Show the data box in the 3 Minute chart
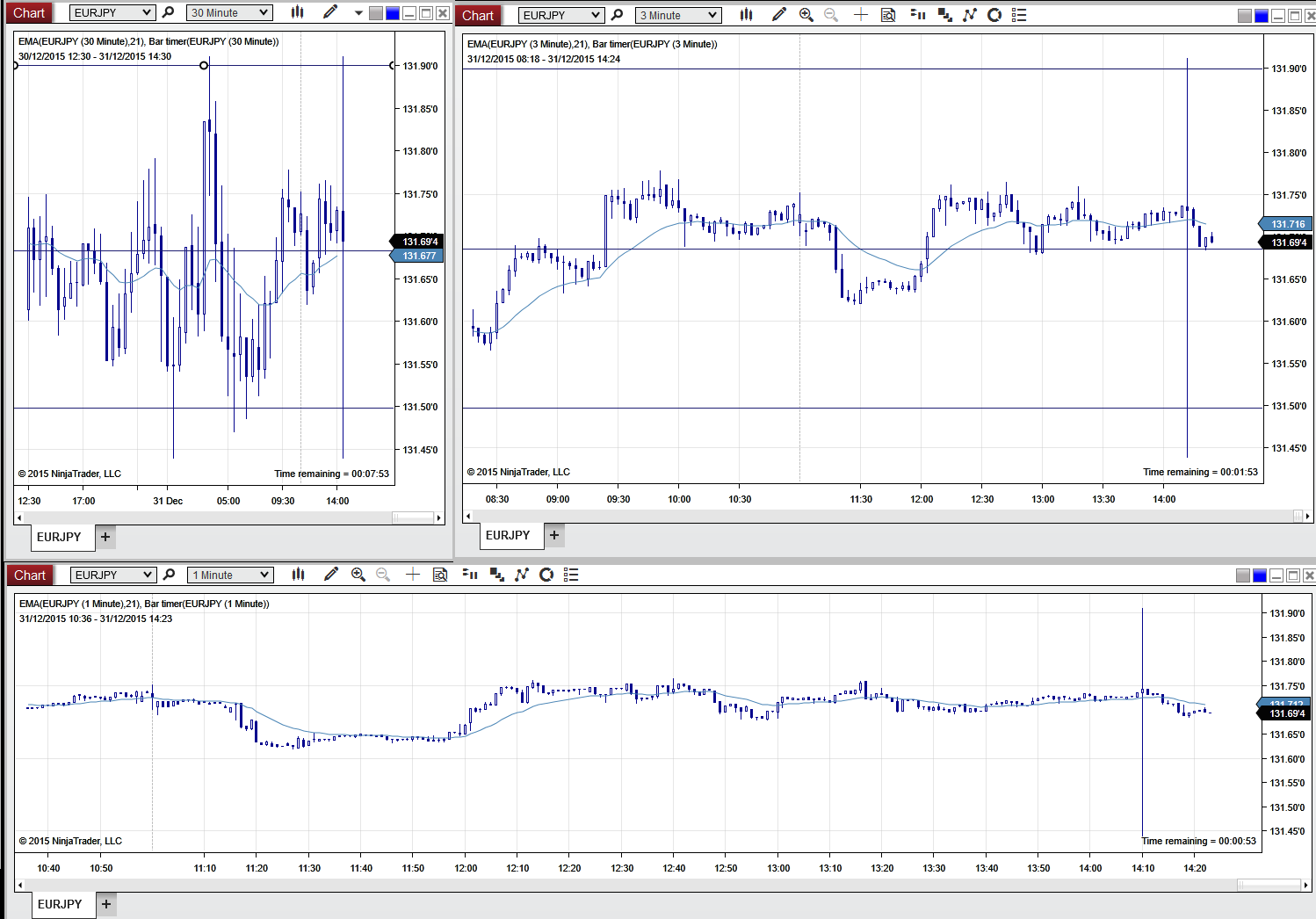1316x919 pixels. tap(888, 15)
